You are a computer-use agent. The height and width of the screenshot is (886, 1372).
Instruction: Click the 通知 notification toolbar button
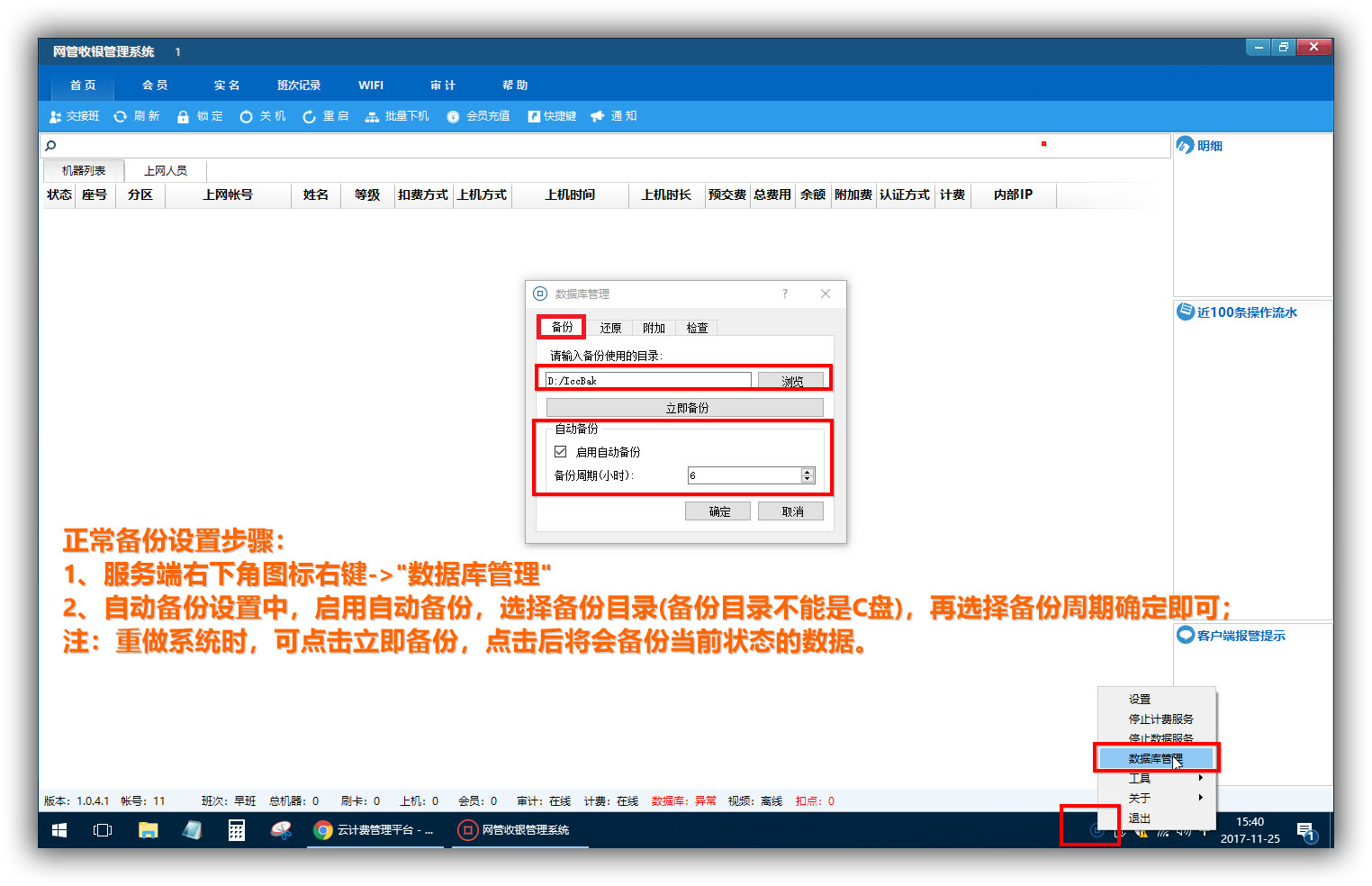(614, 116)
